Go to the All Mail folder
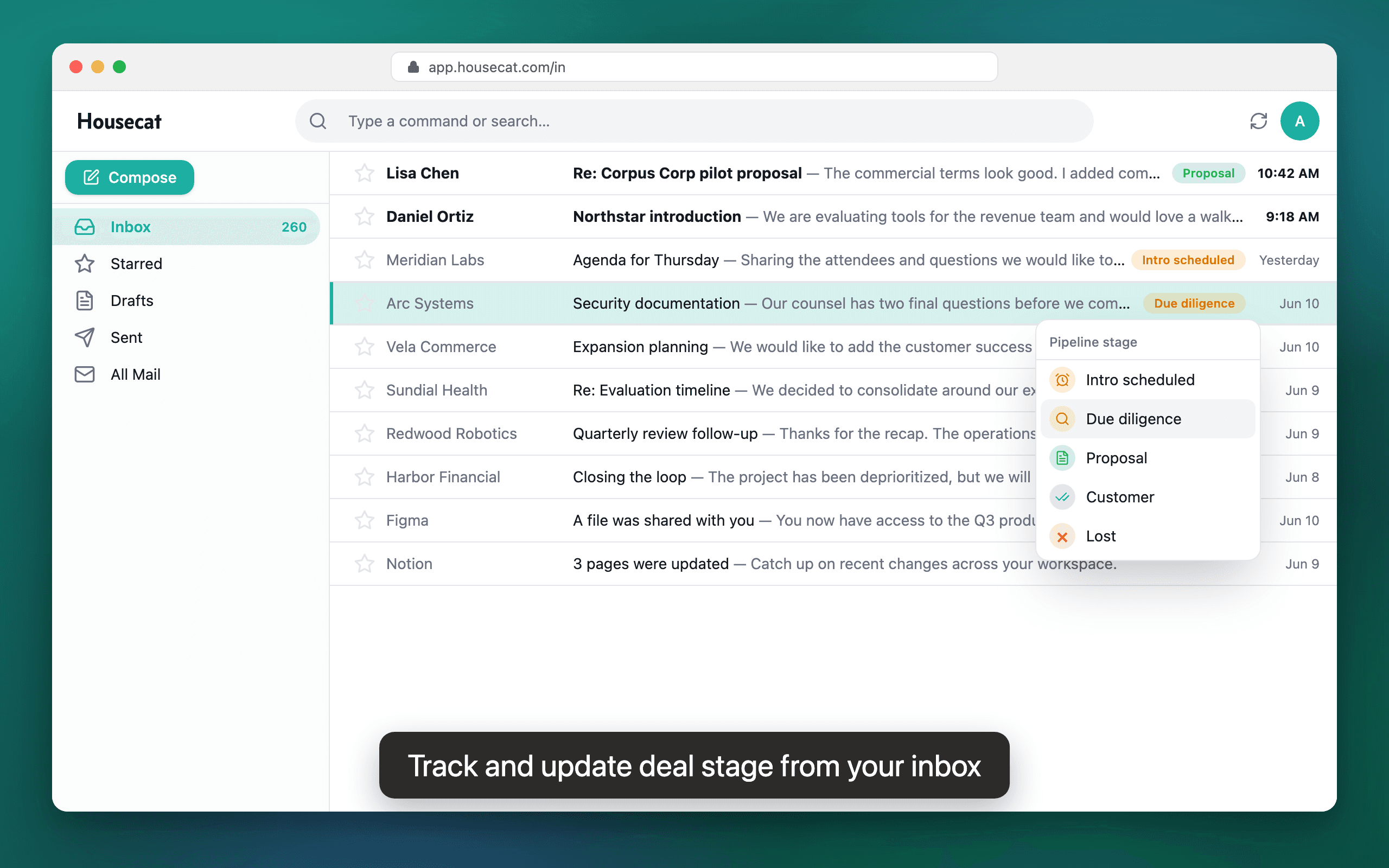Screen dimensions: 1389x868 tap(187, 374)
